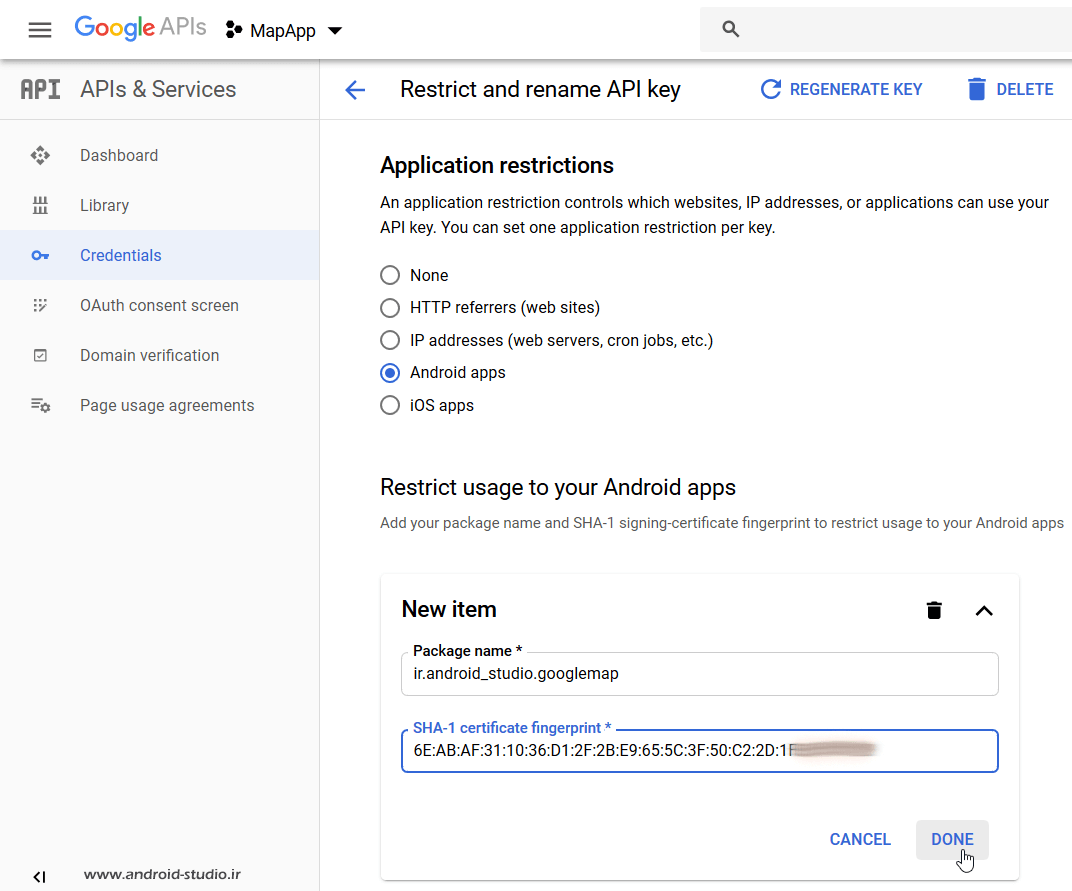
Task: Delete the New item entry via trash icon
Action: [934, 610]
